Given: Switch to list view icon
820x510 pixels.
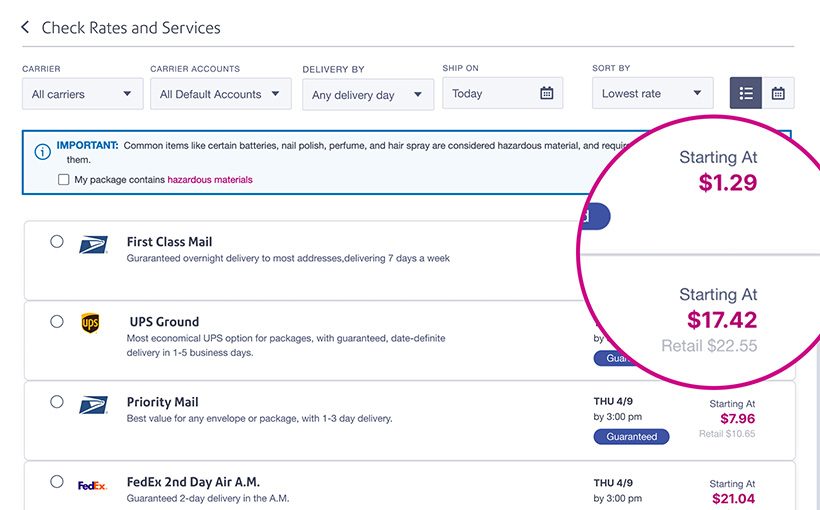Looking at the screenshot, I should (x=746, y=94).
